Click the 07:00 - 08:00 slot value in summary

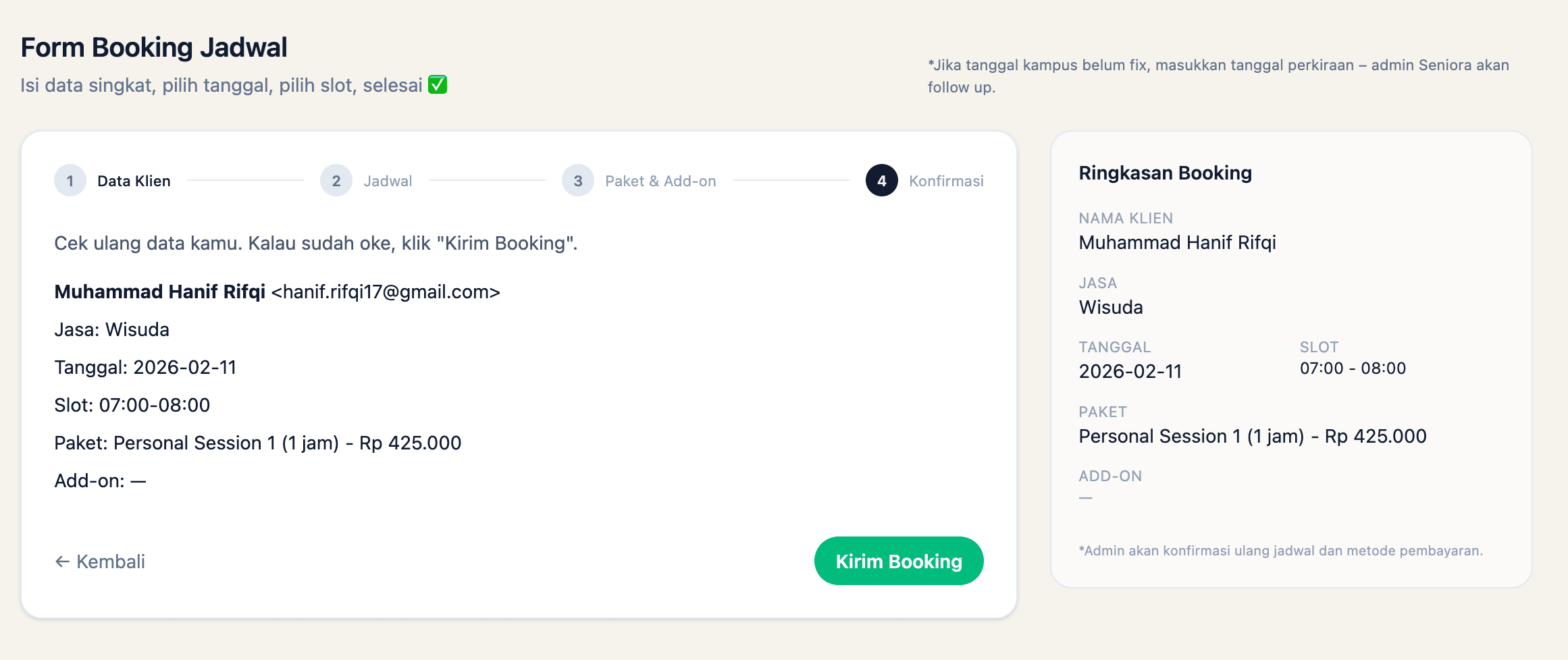pyautogui.click(x=1353, y=368)
